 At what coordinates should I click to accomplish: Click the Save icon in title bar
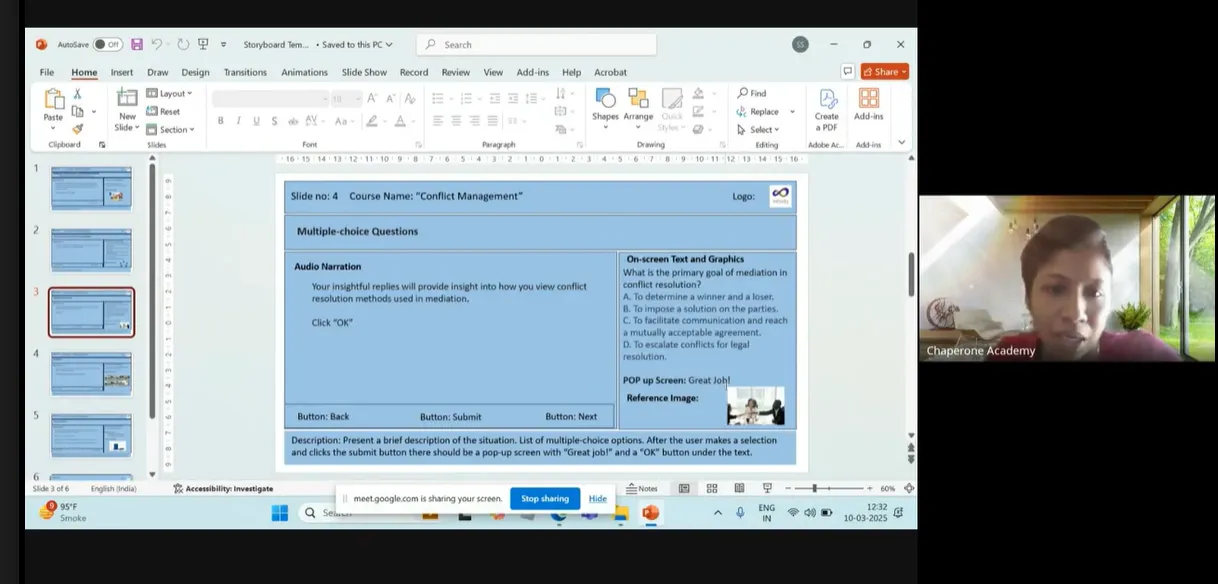pos(137,44)
